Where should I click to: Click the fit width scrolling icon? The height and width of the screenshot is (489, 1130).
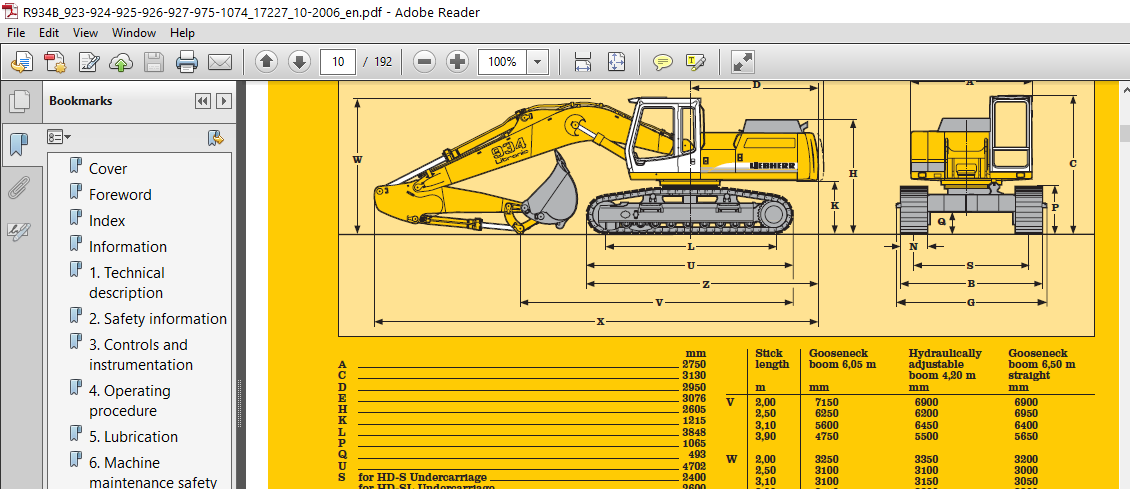point(582,62)
